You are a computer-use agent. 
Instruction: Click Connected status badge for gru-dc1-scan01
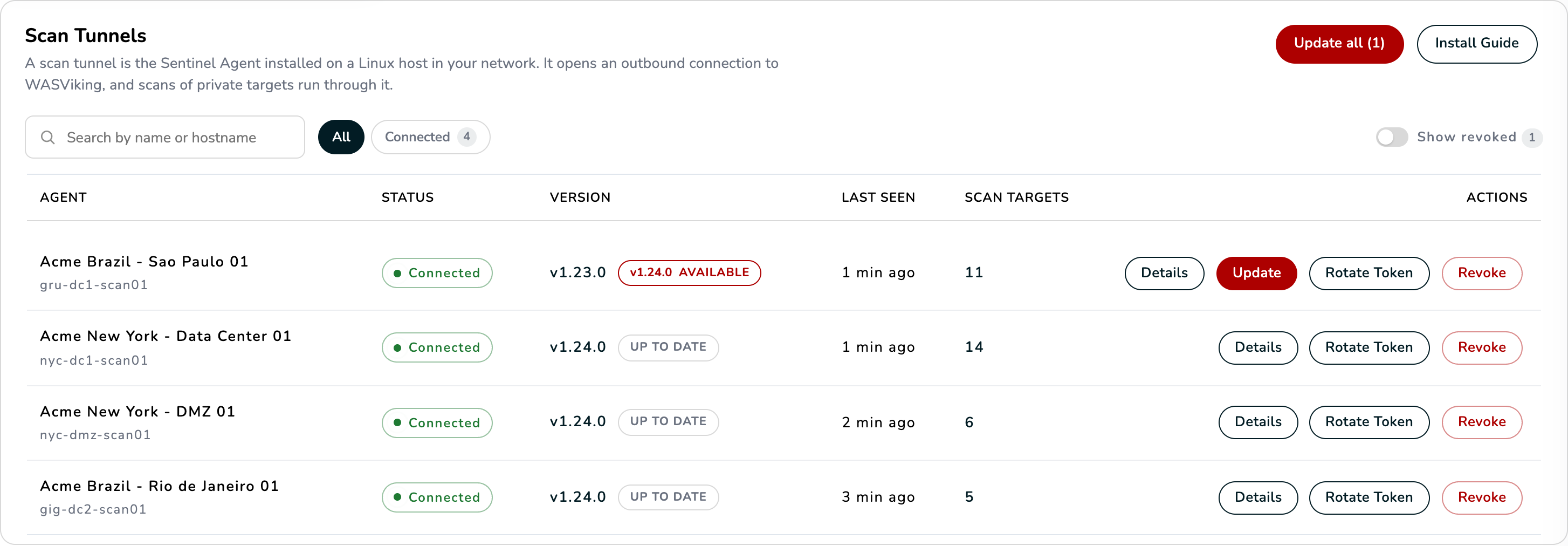[x=437, y=273]
